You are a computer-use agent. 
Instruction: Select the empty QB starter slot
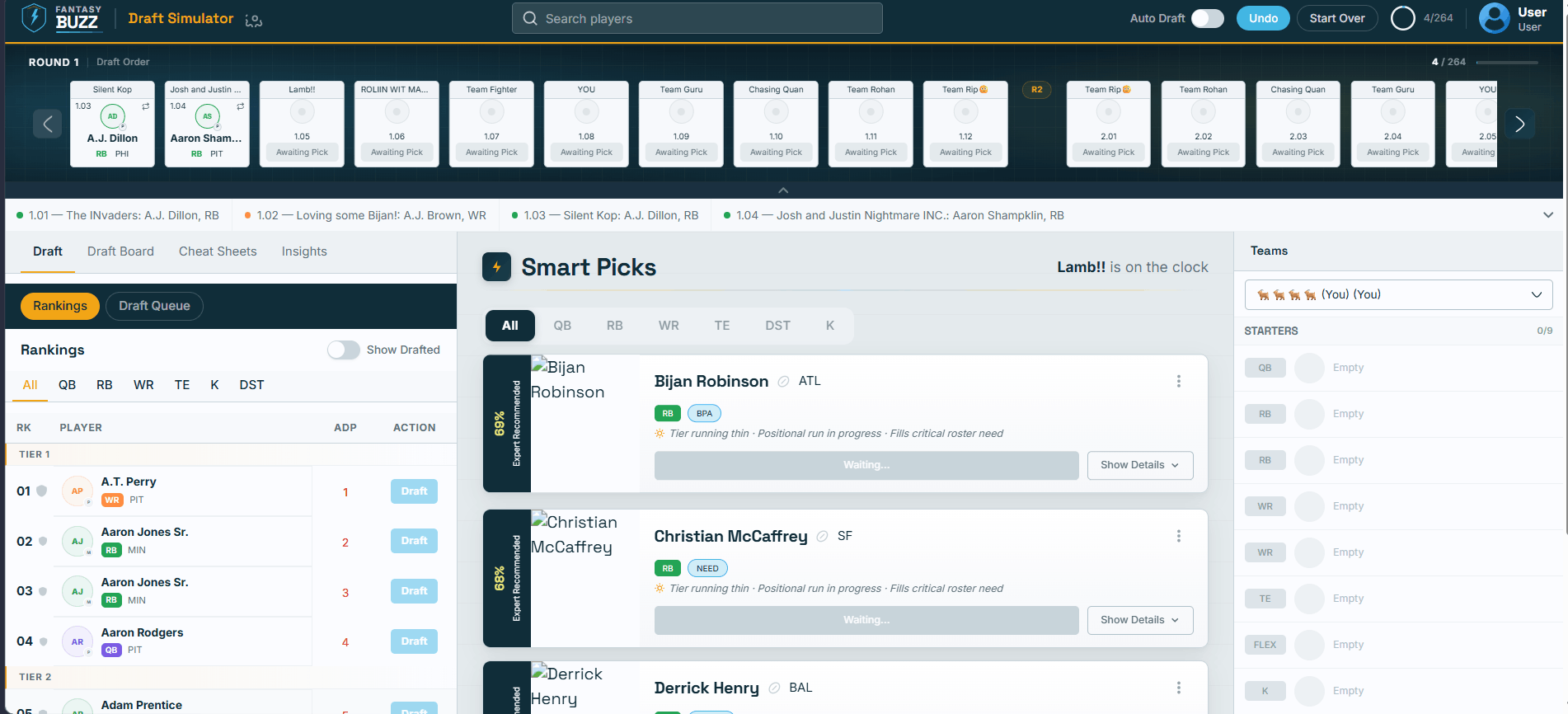tap(1398, 368)
